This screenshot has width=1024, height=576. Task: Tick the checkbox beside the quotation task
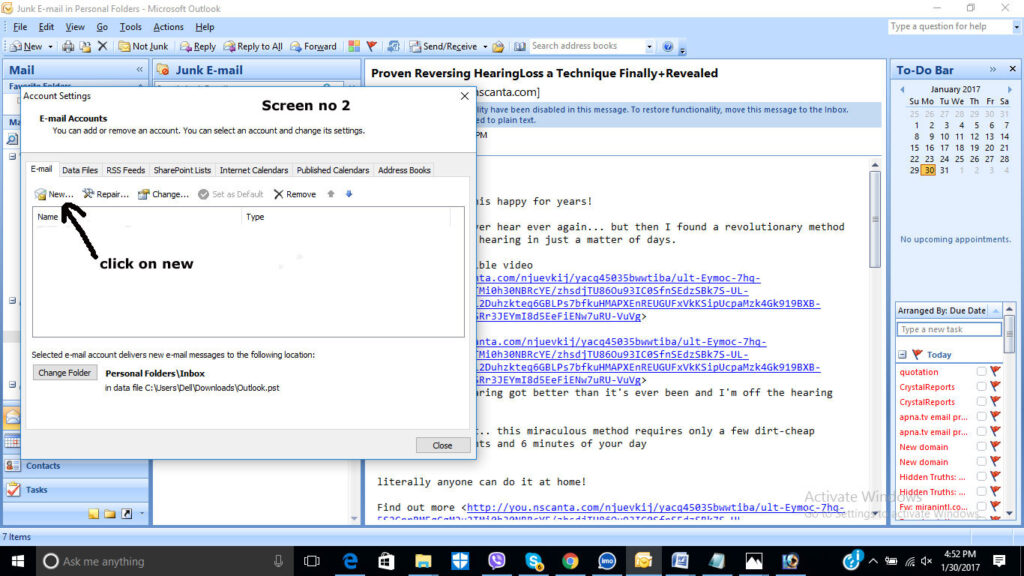(x=981, y=372)
